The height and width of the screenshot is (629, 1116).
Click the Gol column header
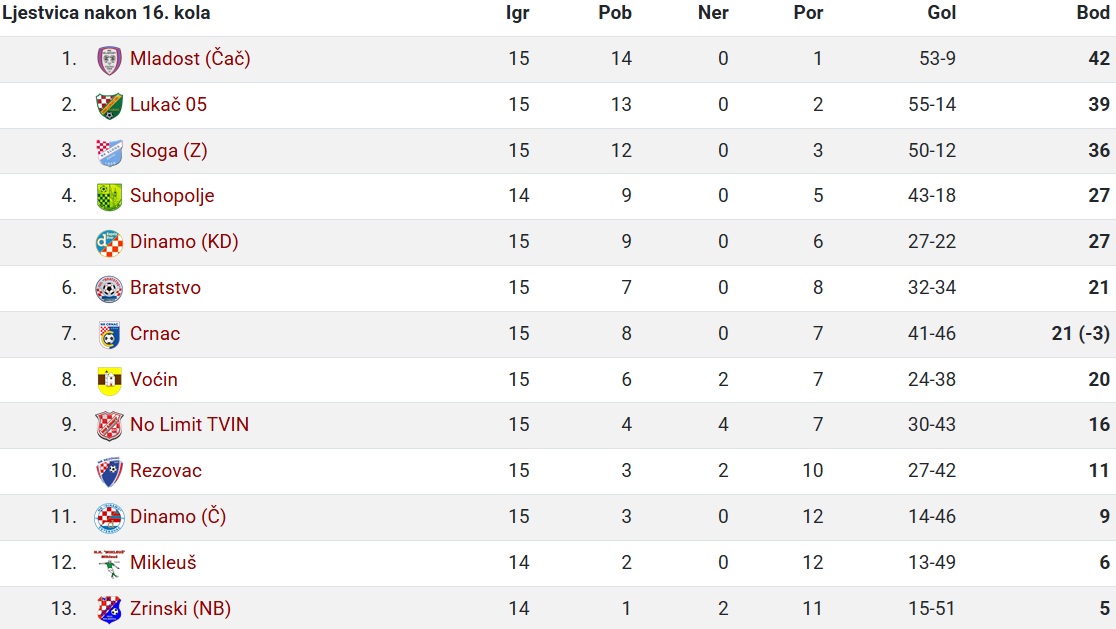(941, 13)
